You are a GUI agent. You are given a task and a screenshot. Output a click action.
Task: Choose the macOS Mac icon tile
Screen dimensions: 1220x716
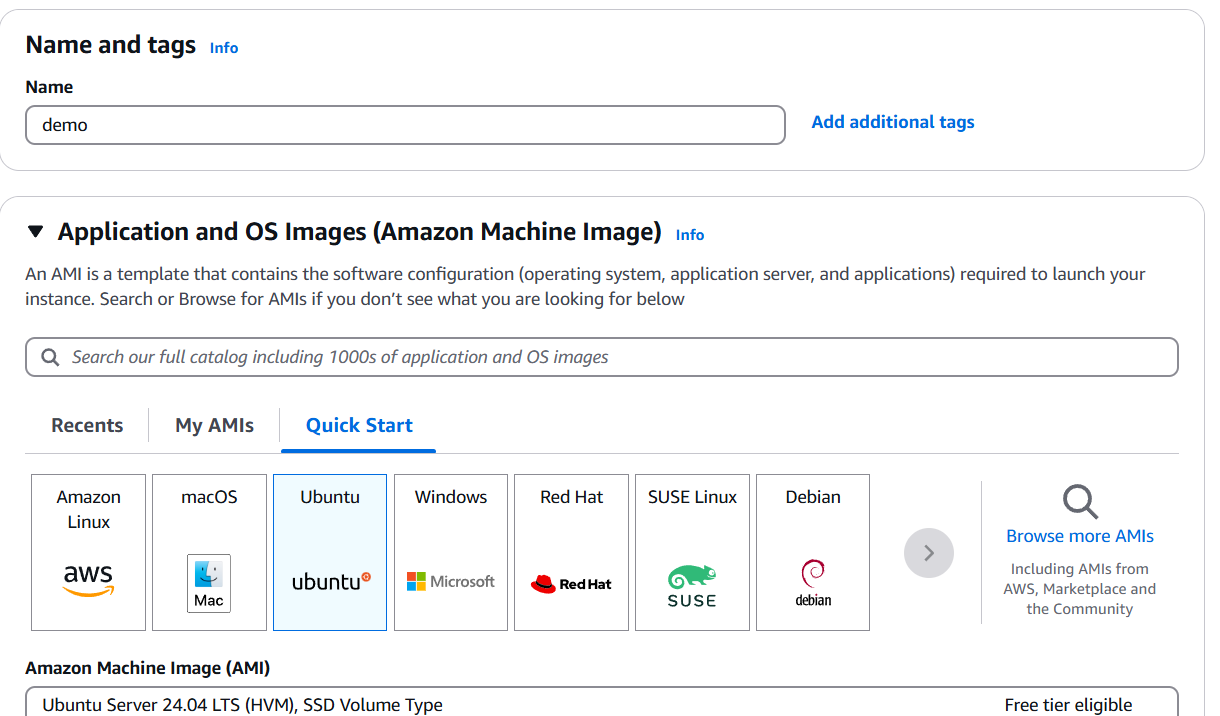coord(209,552)
